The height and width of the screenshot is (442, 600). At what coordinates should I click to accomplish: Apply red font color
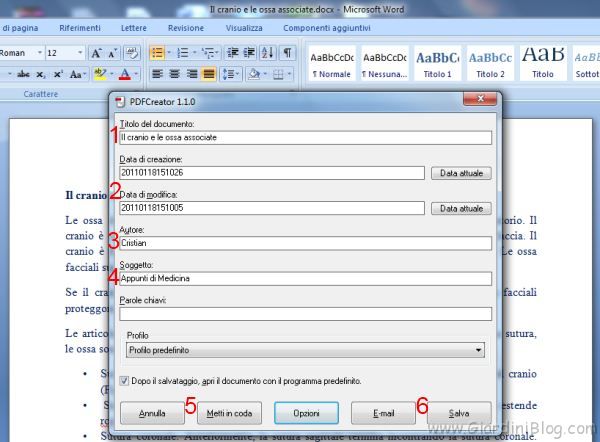click(125, 74)
